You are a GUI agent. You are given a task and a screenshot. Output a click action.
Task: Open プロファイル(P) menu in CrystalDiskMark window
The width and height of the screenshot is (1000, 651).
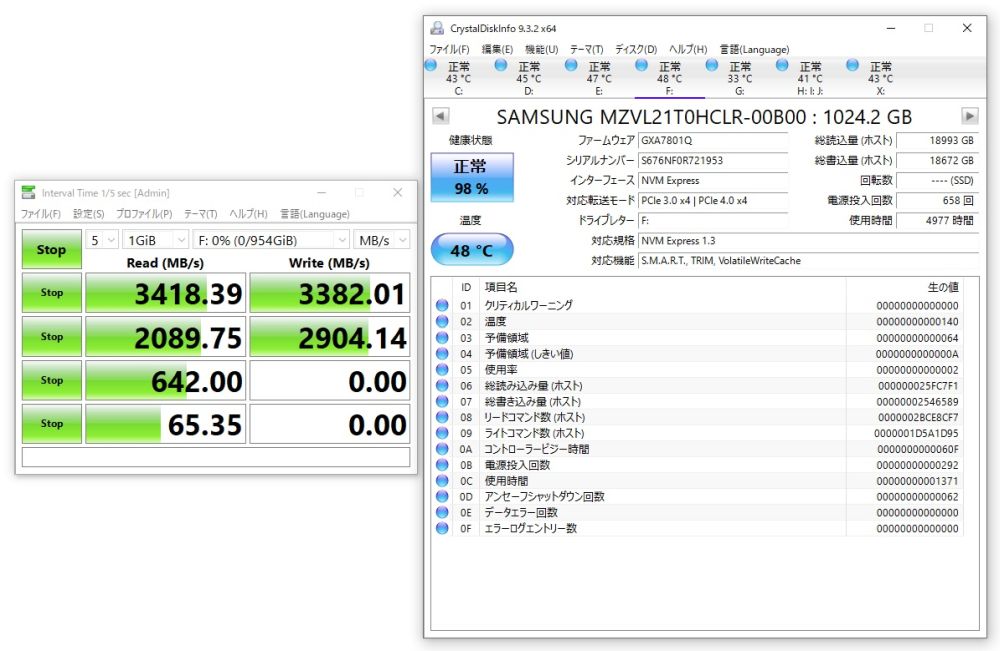(x=144, y=214)
